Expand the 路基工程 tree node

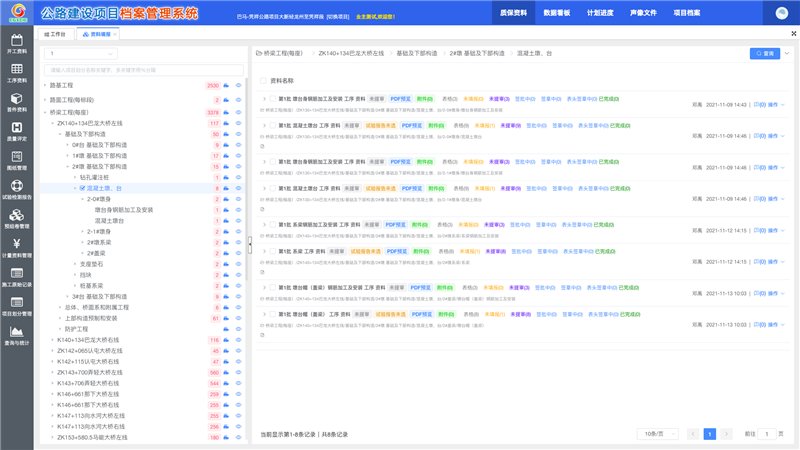[x=45, y=86]
